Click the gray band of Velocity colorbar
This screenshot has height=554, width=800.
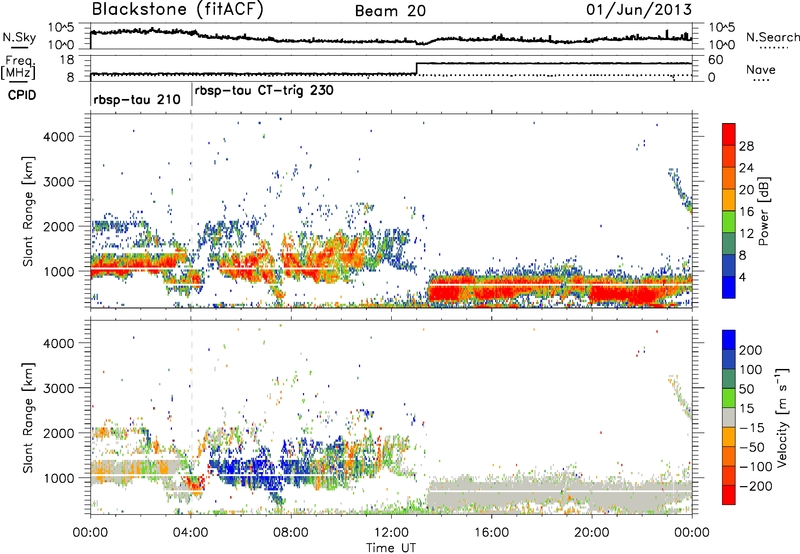point(729,417)
